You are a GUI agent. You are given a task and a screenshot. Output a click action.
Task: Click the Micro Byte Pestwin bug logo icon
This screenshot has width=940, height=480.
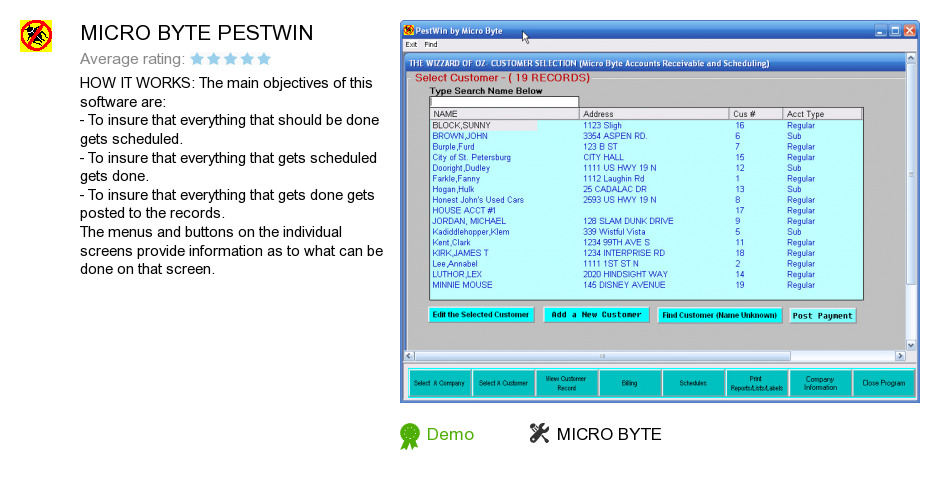tap(36, 36)
